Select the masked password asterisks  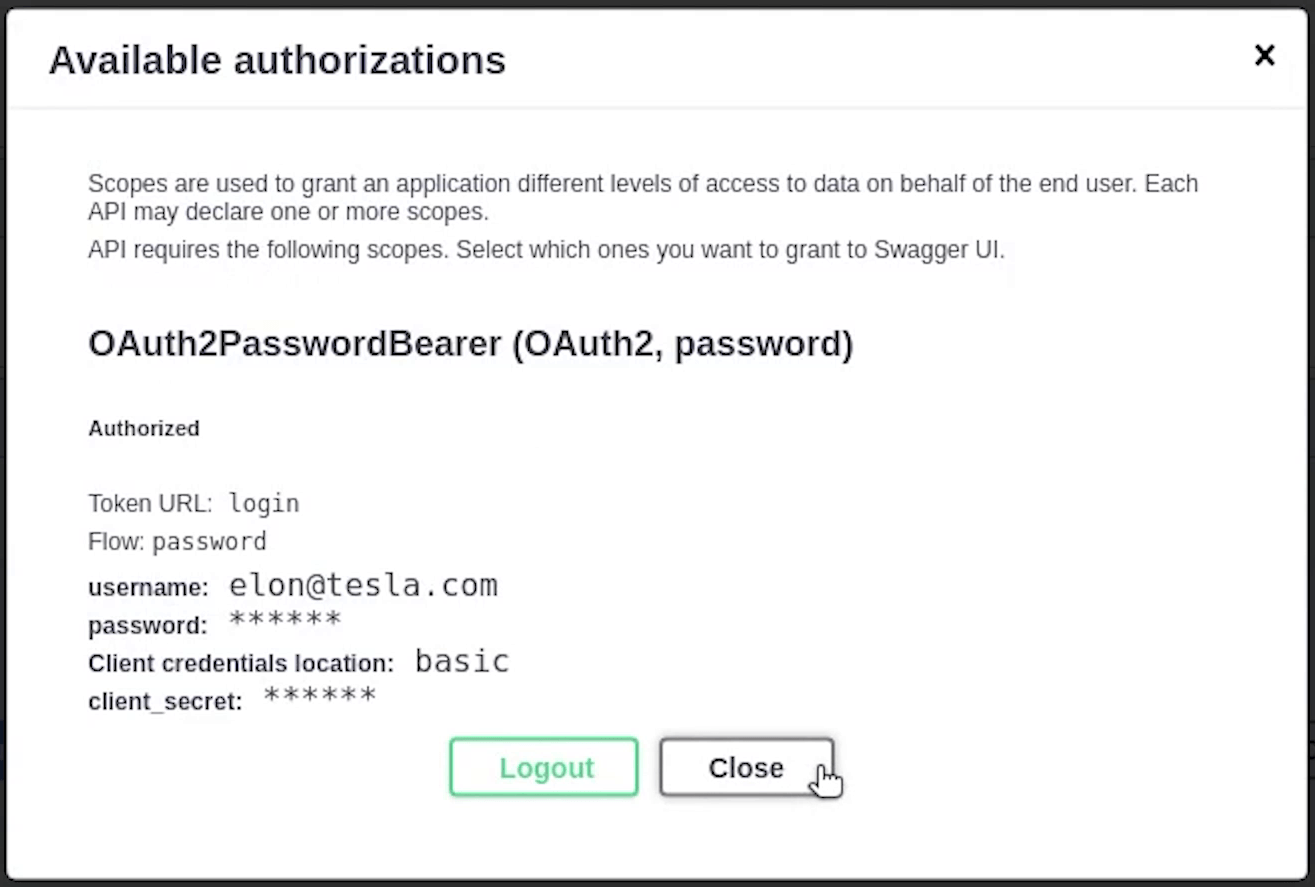(285, 620)
